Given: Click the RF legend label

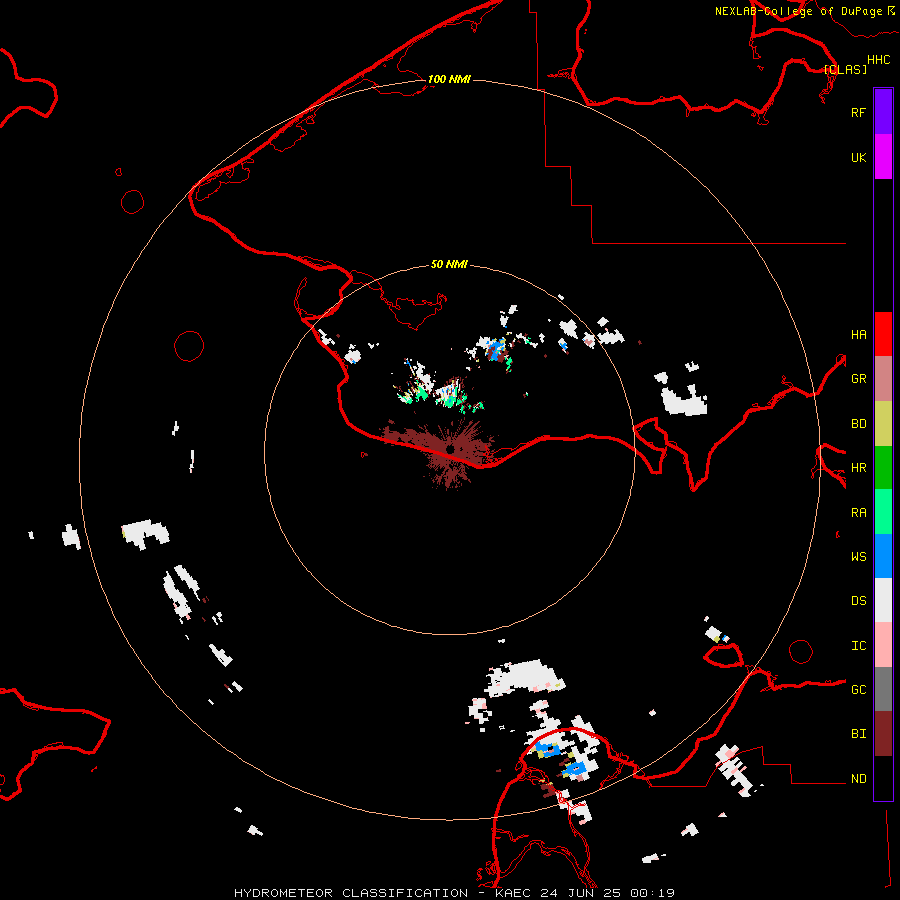Looking at the screenshot, I should (858, 112).
